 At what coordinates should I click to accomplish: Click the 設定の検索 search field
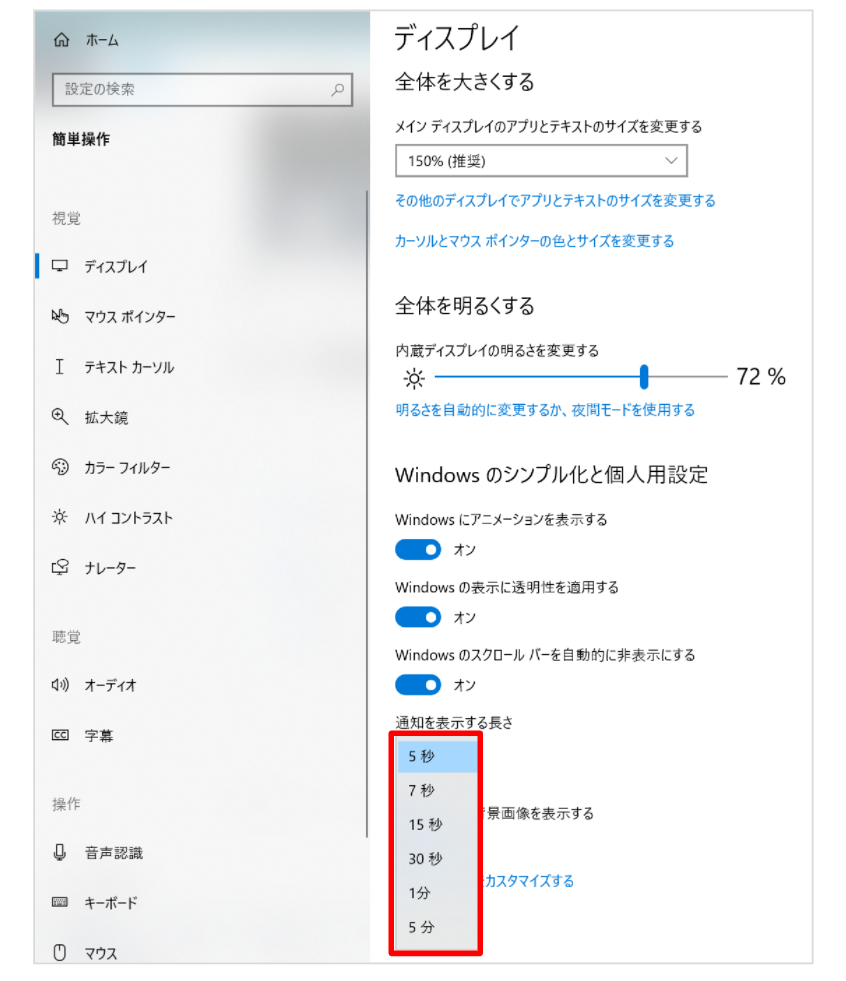point(202,89)
